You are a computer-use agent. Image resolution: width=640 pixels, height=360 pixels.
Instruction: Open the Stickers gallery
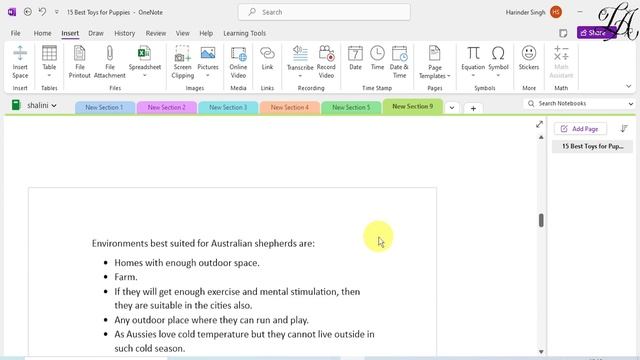point(529,58)
